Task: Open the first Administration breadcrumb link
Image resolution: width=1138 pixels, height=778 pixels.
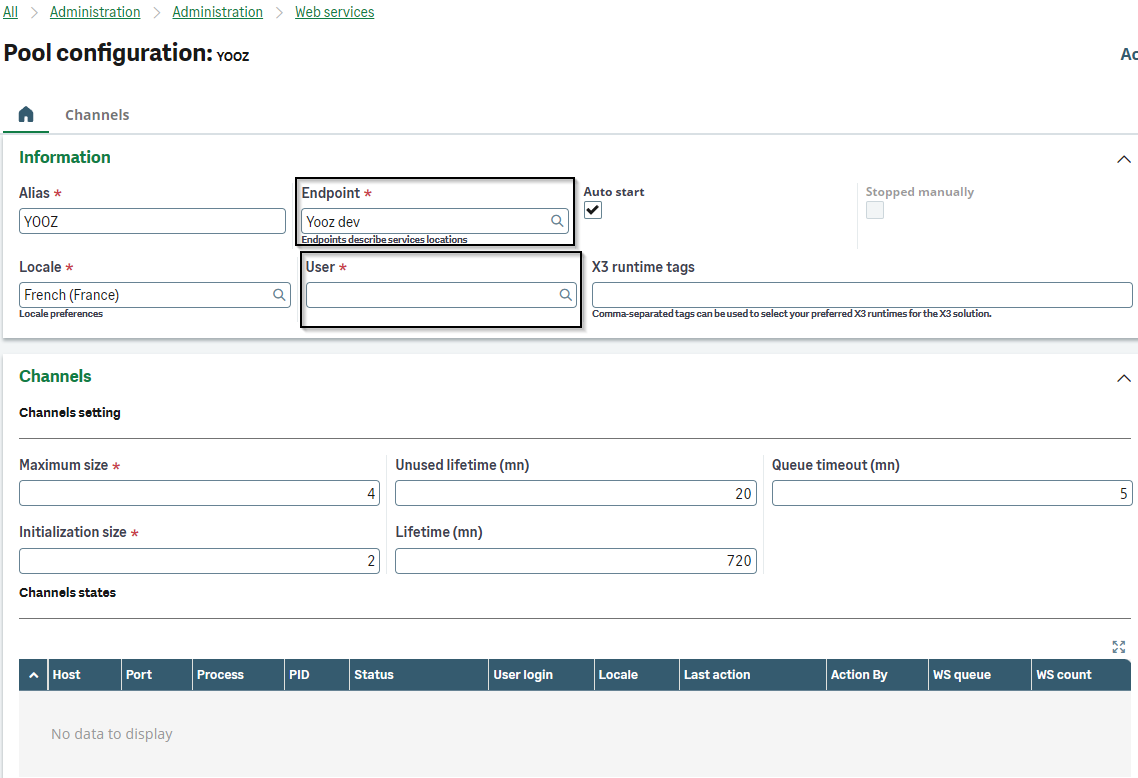Action: click(x=95, y=12)
